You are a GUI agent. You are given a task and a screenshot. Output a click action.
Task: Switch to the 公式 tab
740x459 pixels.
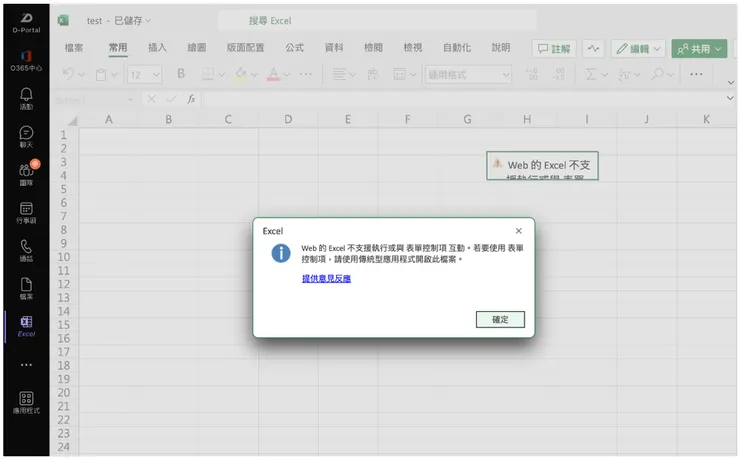coord(294,48)
